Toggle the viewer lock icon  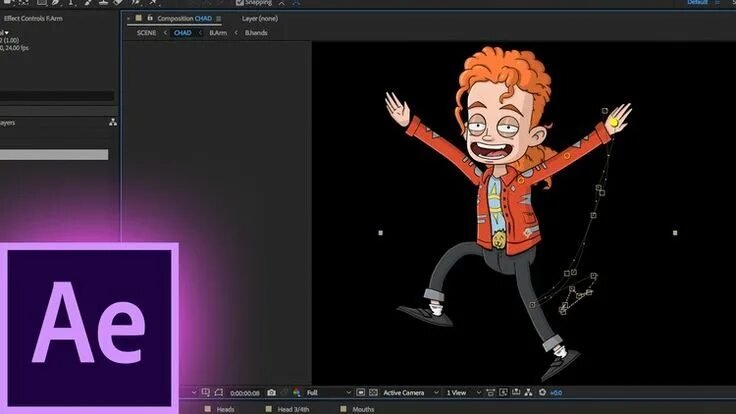pos(150,18)
